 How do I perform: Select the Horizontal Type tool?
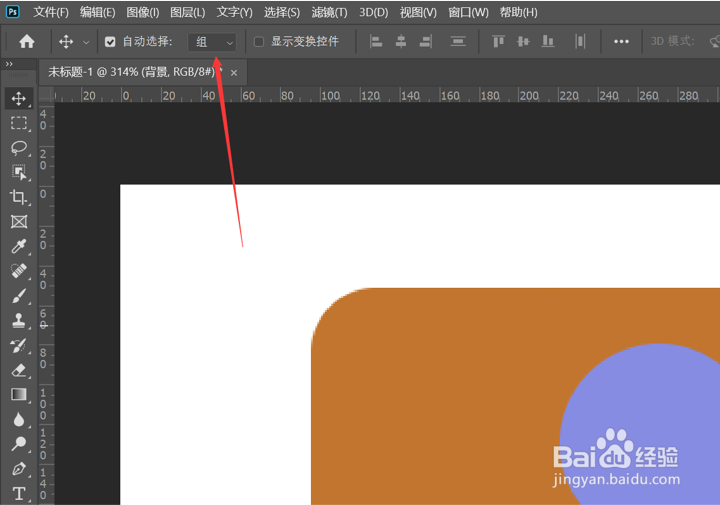coord(19,494)
